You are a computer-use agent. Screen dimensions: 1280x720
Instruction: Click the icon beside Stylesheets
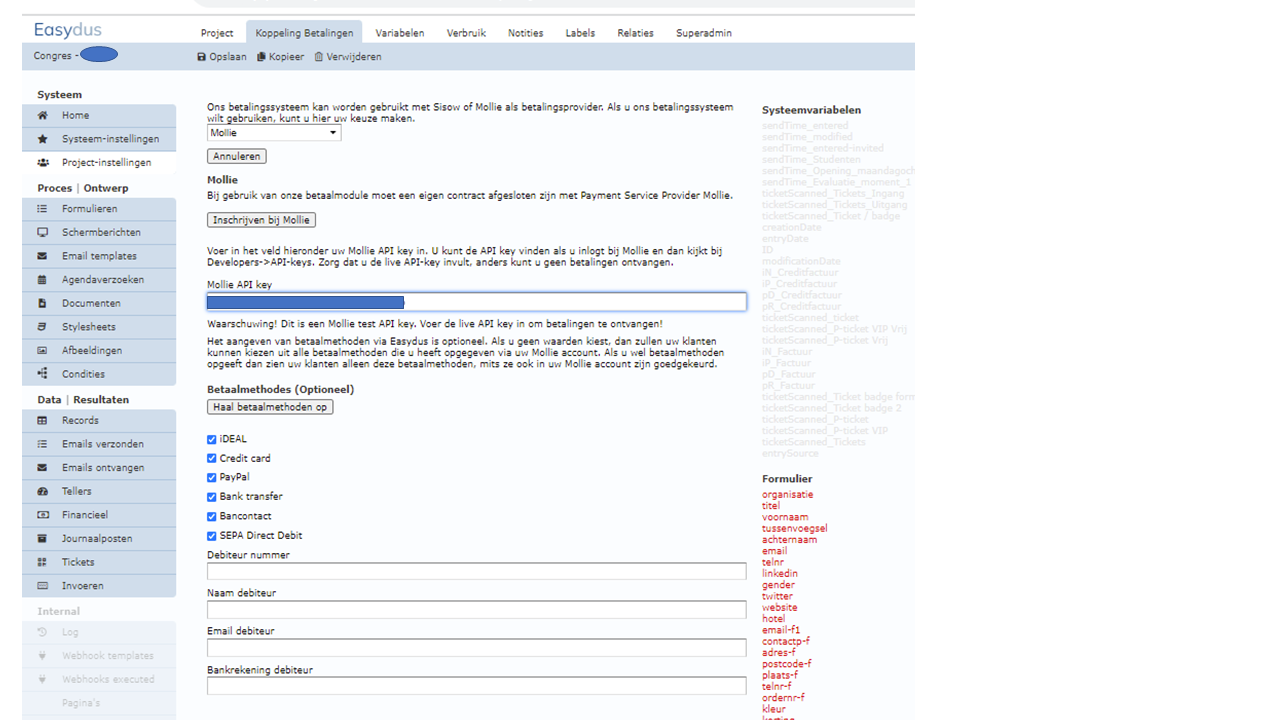(x=42, y=327)
